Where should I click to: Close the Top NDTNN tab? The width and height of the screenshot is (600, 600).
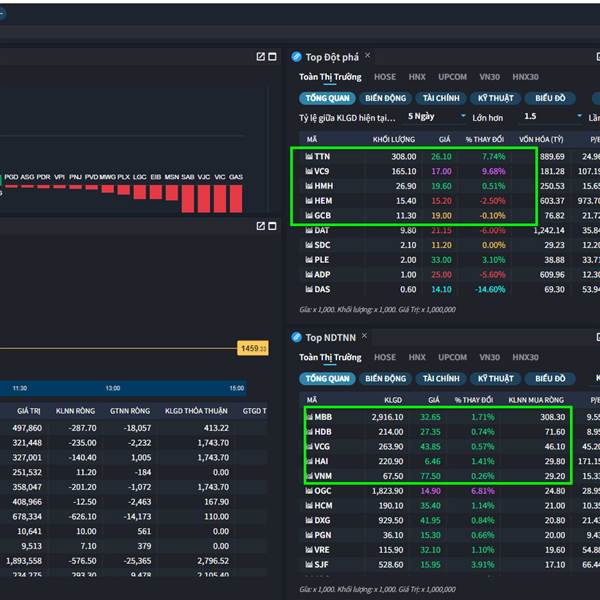(366, 337)
